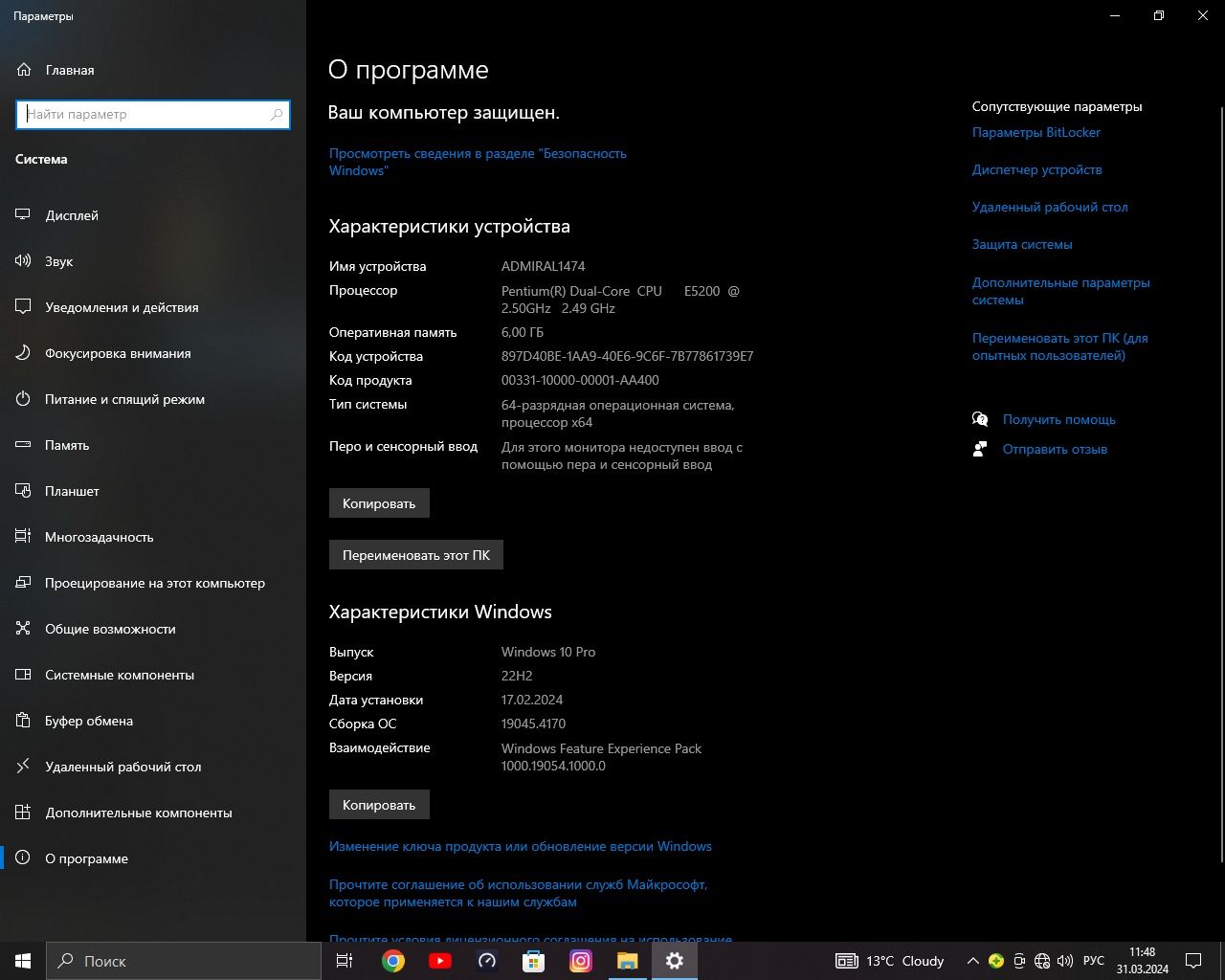This screenshot has width=1225, height=980.
Task: Click the taskbar Поиск search box
Action: (184, 961)
